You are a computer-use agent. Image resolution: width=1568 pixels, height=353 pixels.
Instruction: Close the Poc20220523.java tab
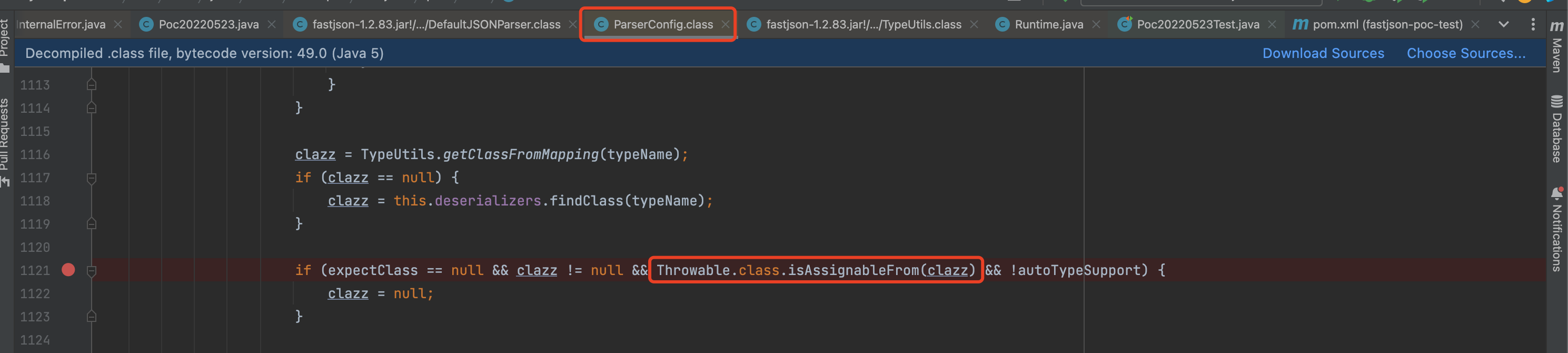pos(272,24)
